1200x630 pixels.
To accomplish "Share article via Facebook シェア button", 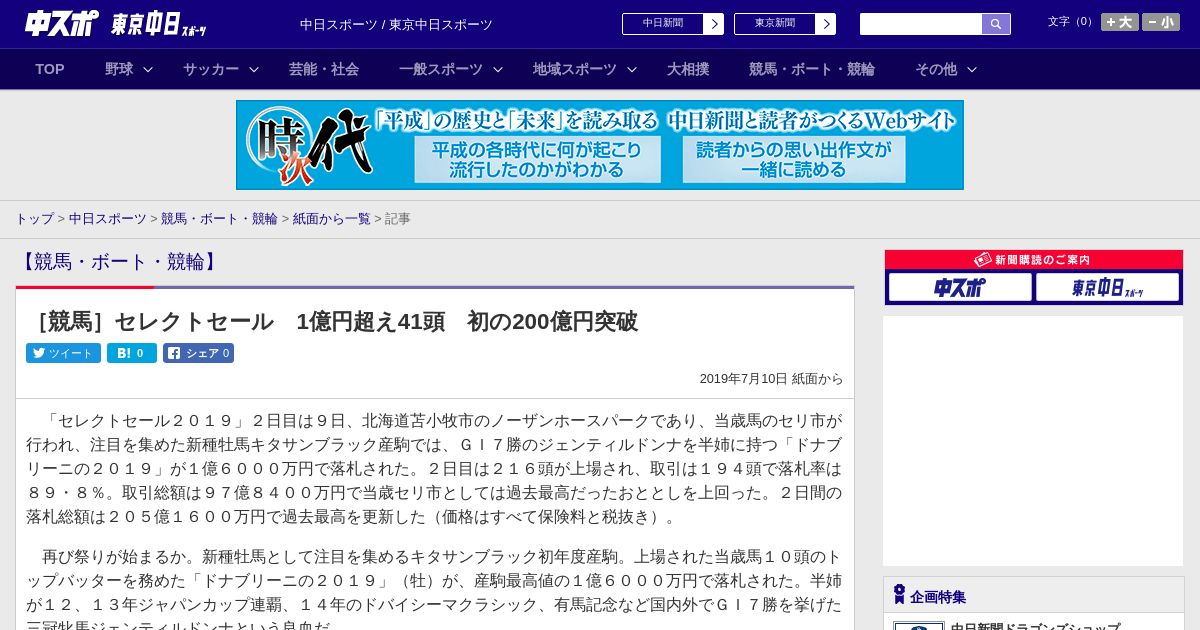I will pyautogui.click(x=198, y=353).
